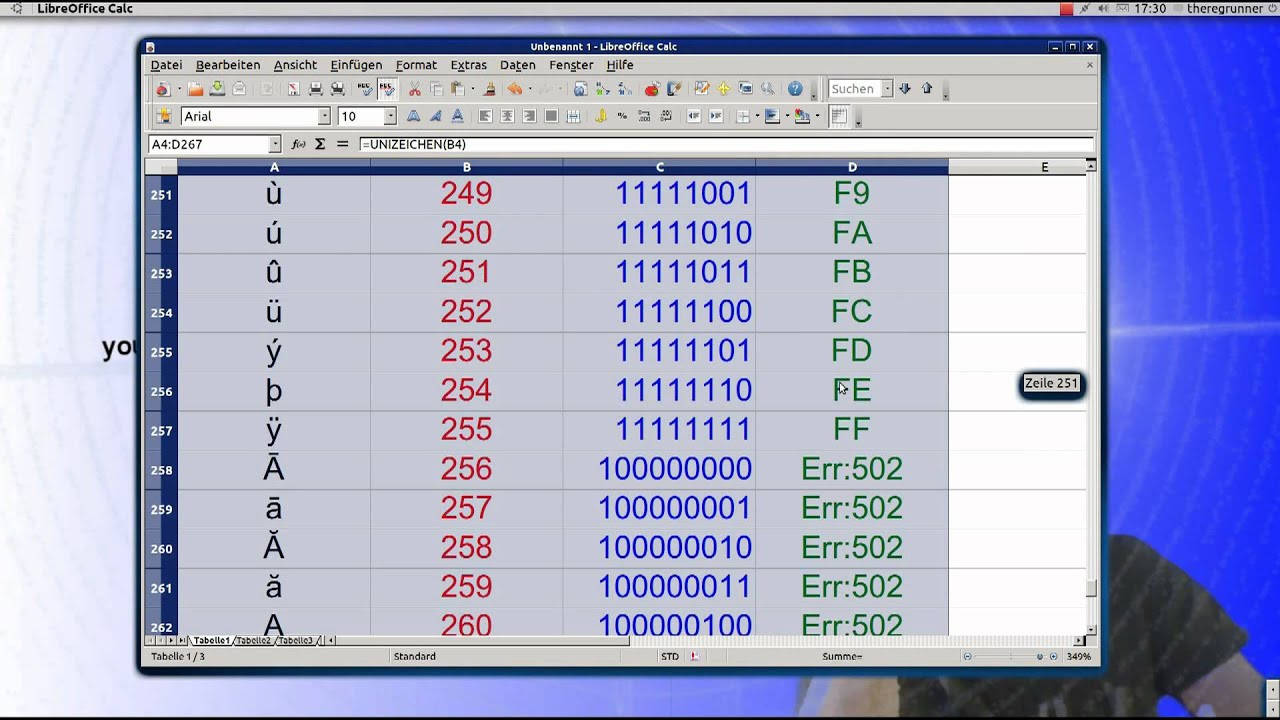Click the email document envelope icon
Screen dimensions: 1280x720
(x=239, y=89)
